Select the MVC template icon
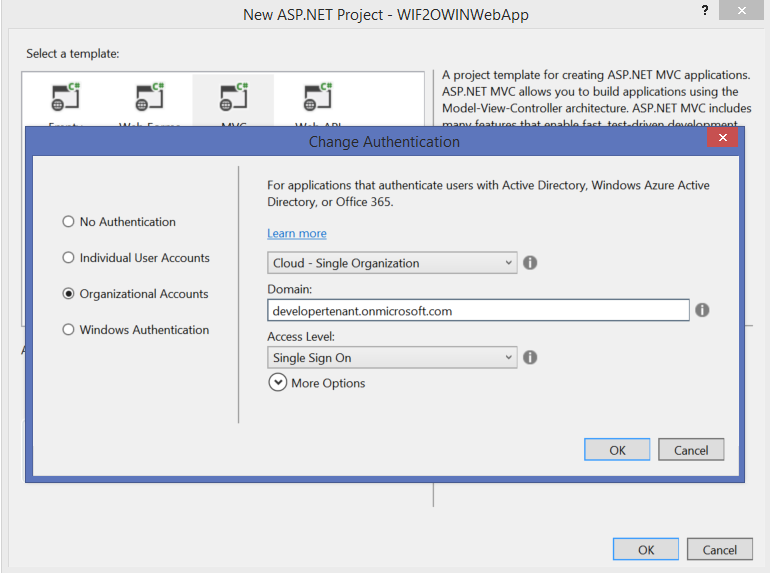770x573 pixels. pyautogui.click(x=234, y=97)
